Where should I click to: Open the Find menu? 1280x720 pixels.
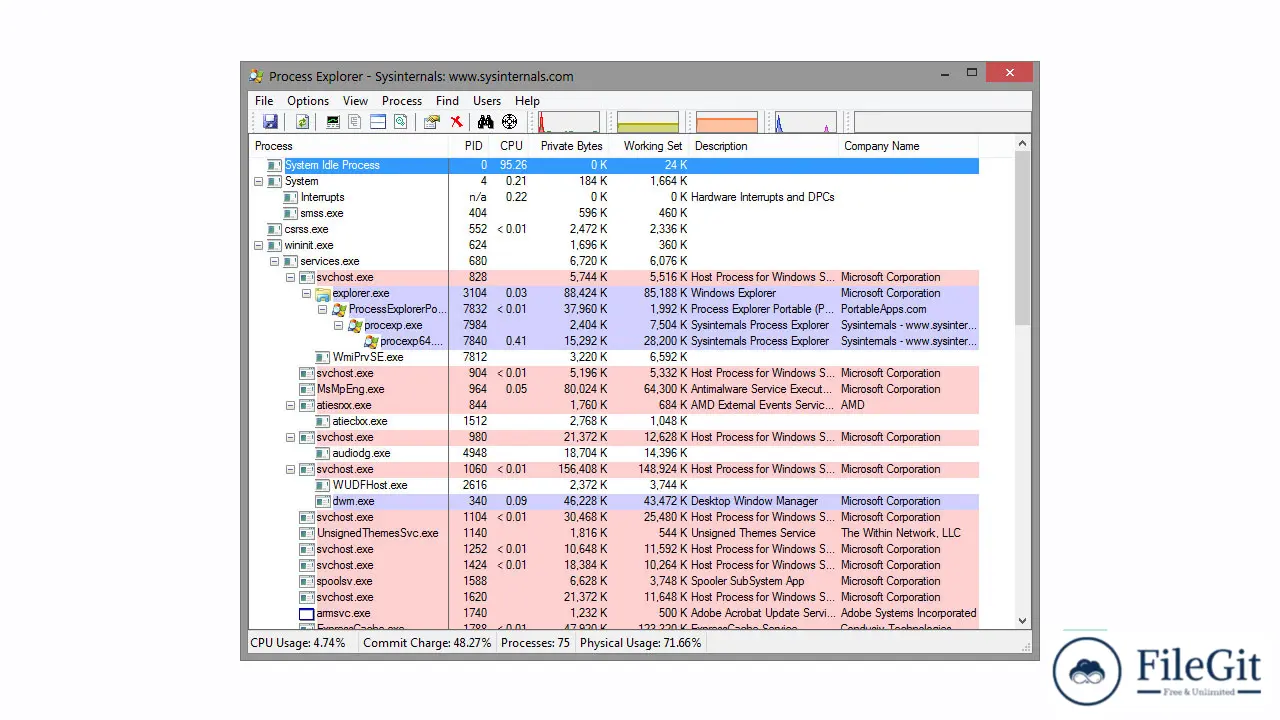[447, 101]
